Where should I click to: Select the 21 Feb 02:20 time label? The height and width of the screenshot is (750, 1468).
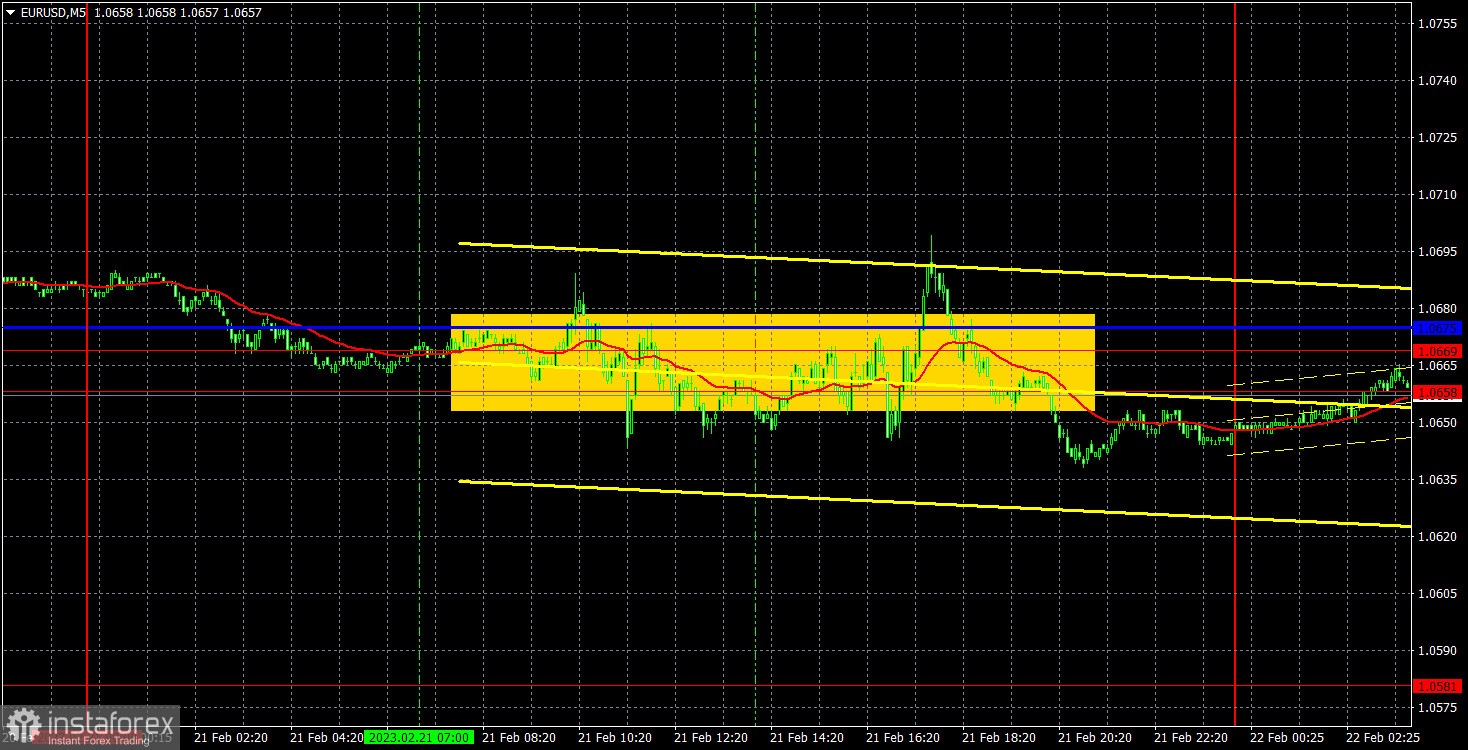230,737
